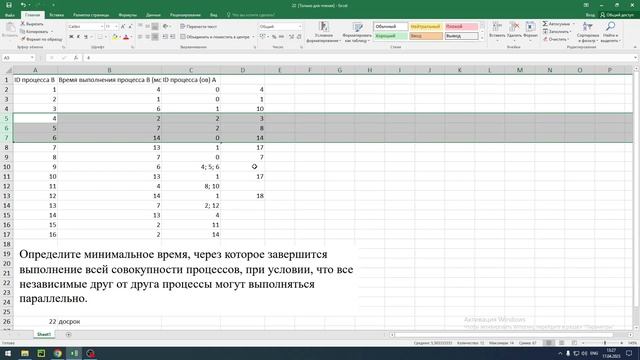This screenshot has height=360, width=640.
Task: Open the Формат cells button
Action: coord(531,31)
